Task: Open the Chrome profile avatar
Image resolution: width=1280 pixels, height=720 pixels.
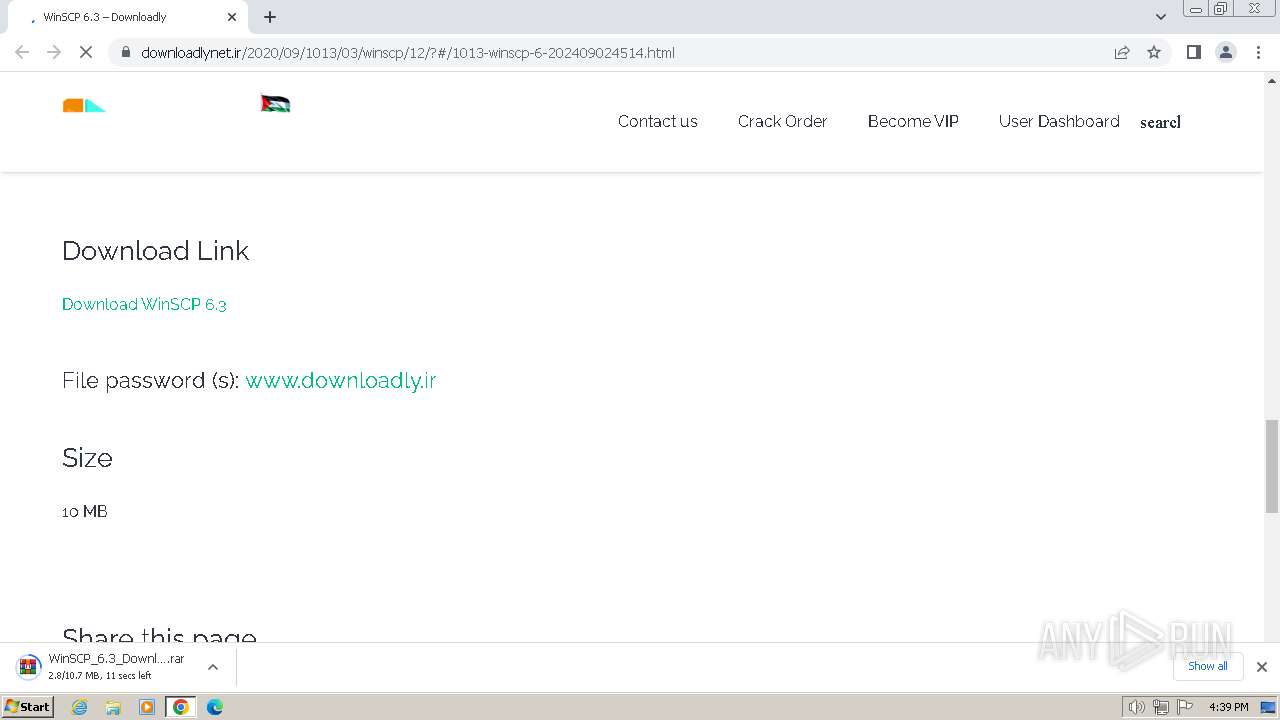Action: 1226,52
